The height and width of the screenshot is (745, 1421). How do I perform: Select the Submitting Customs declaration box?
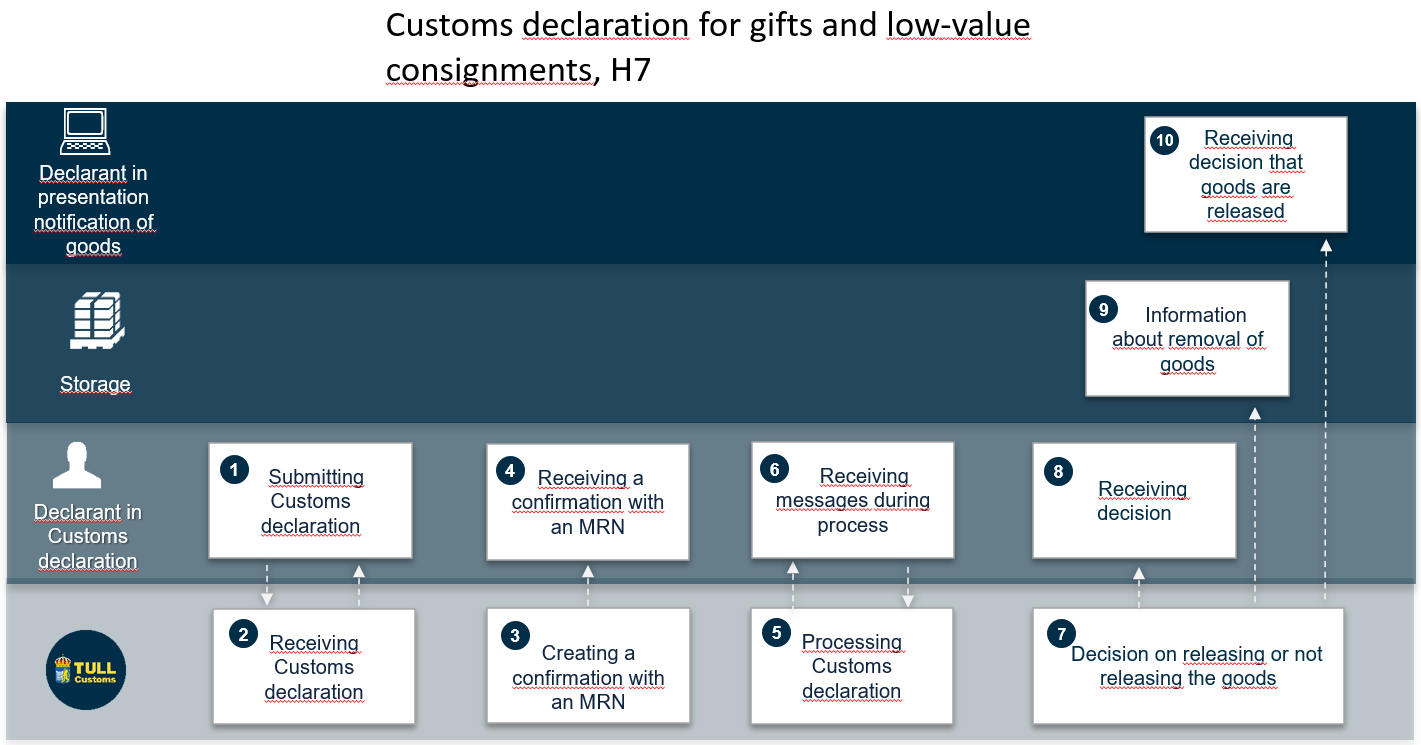(310, 500)
